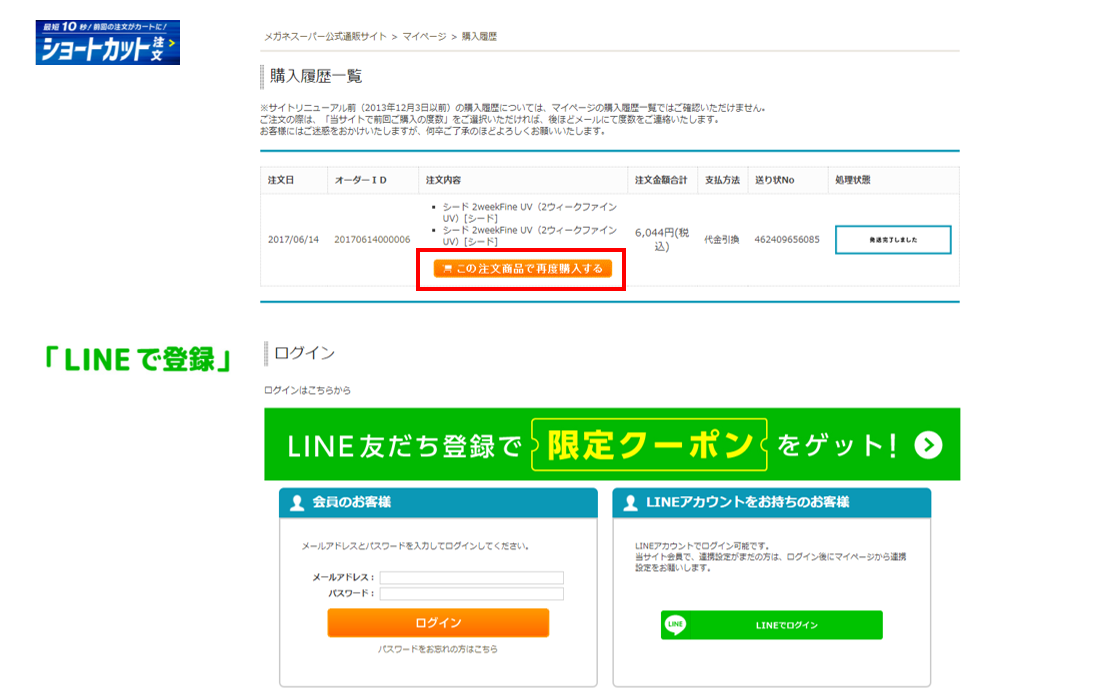
Task: Click 購入履歴一覧 heading
Action: point(316,76)
